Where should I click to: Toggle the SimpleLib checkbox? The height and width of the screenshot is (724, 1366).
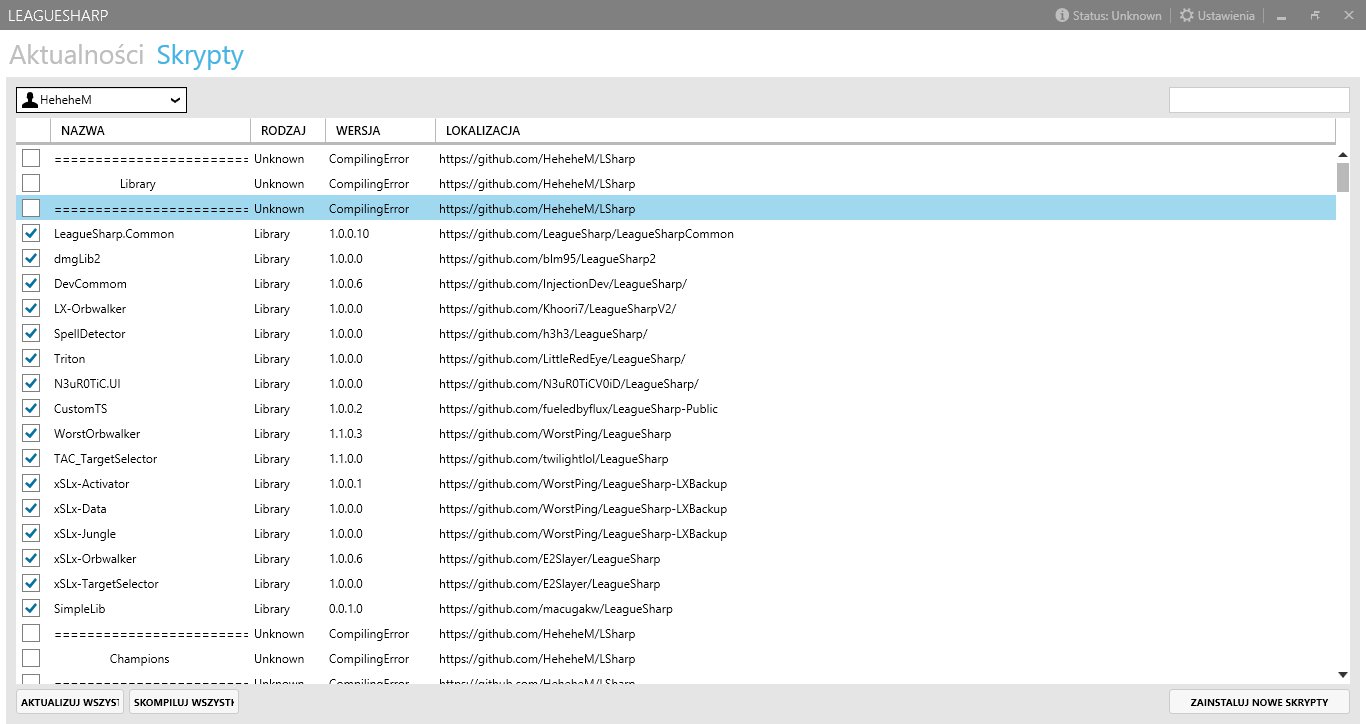point(31,608)
